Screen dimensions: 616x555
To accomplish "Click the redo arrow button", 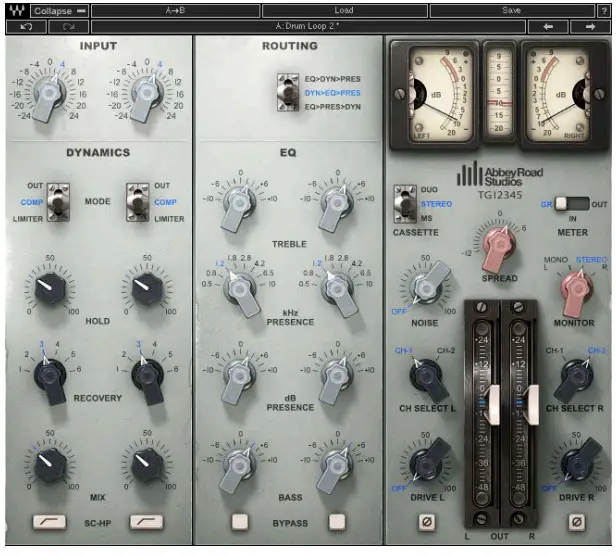I will coord(68,27).
